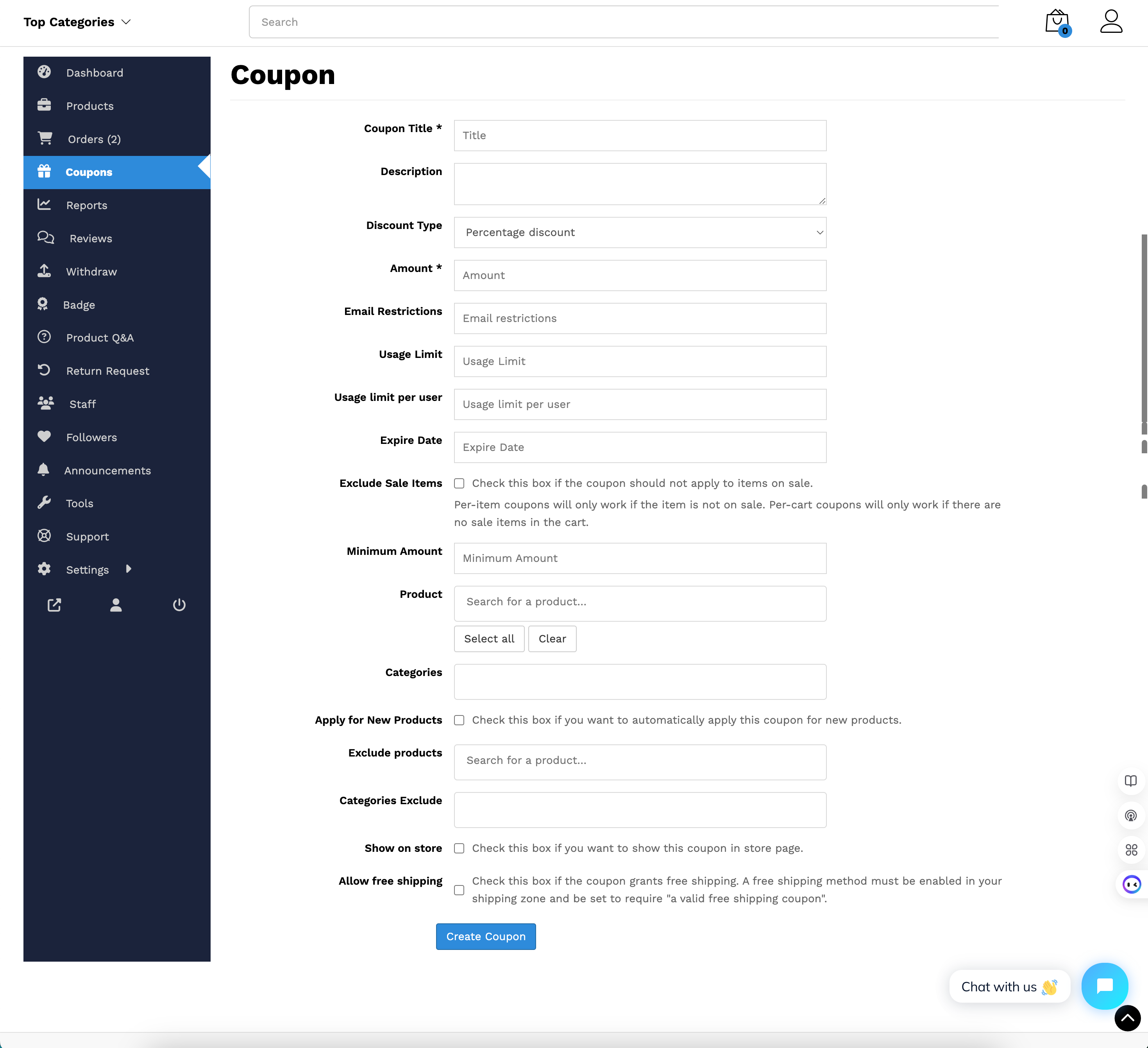Open the live chat bubble button

click(1105, 985)
